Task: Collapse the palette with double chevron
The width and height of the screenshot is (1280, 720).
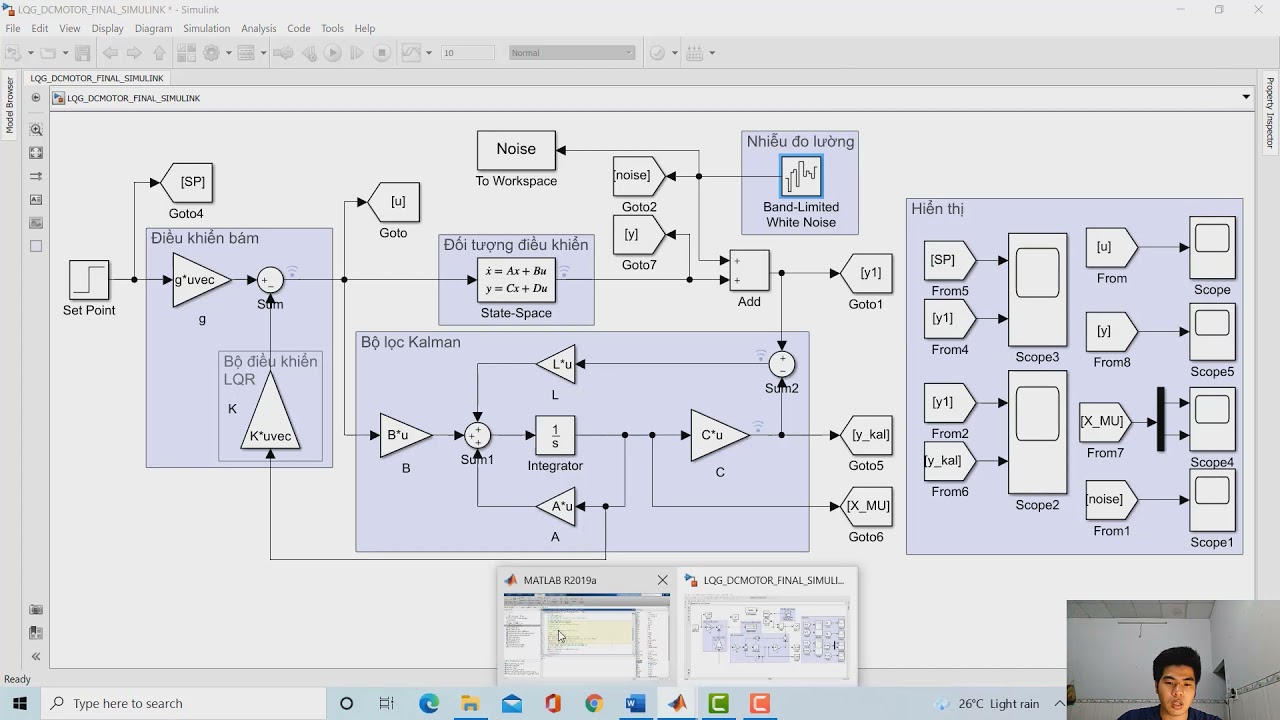Action: [x=36, y=657]
